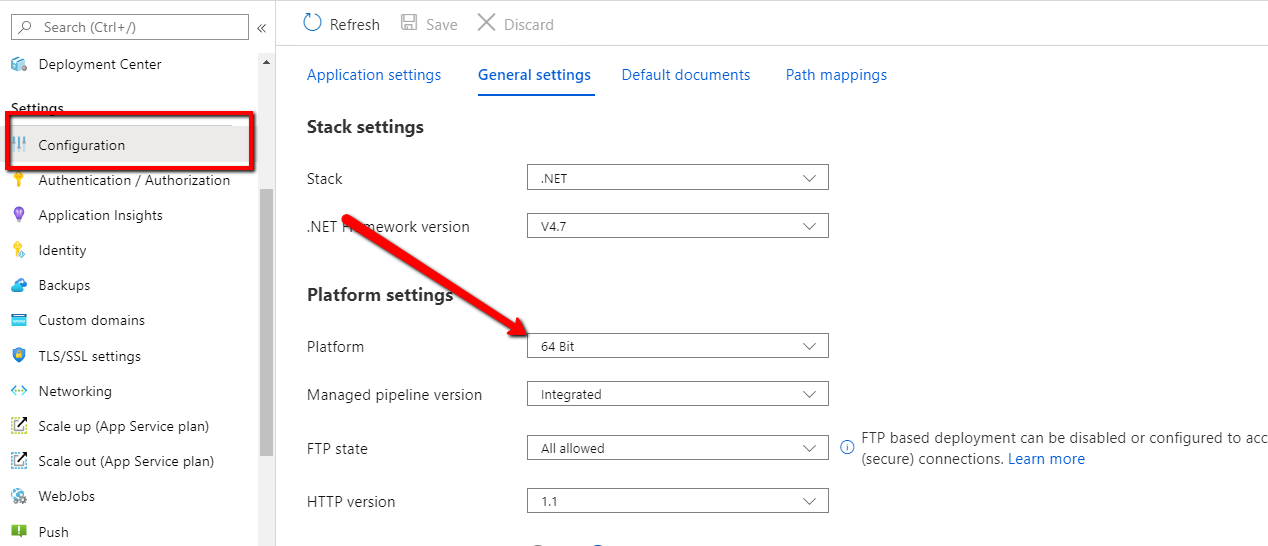
Task: Click the sidebar scroll up arrow
Action: (266, 62)
